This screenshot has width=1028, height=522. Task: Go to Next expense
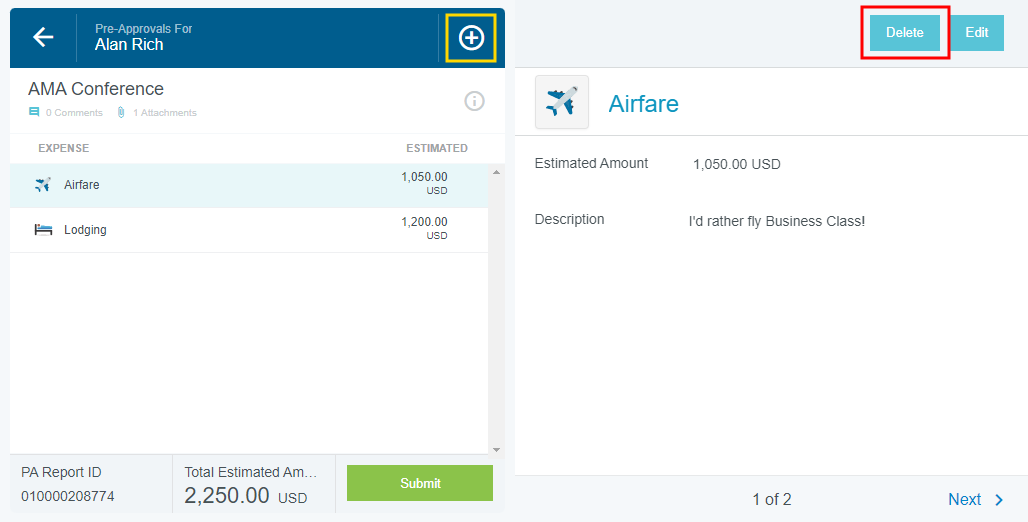pos(964,500)
